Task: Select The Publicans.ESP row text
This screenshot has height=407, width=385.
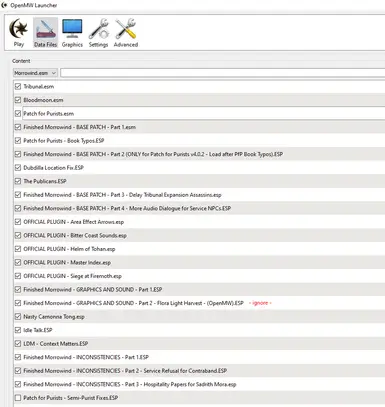Action: click(x=45, y=181)
